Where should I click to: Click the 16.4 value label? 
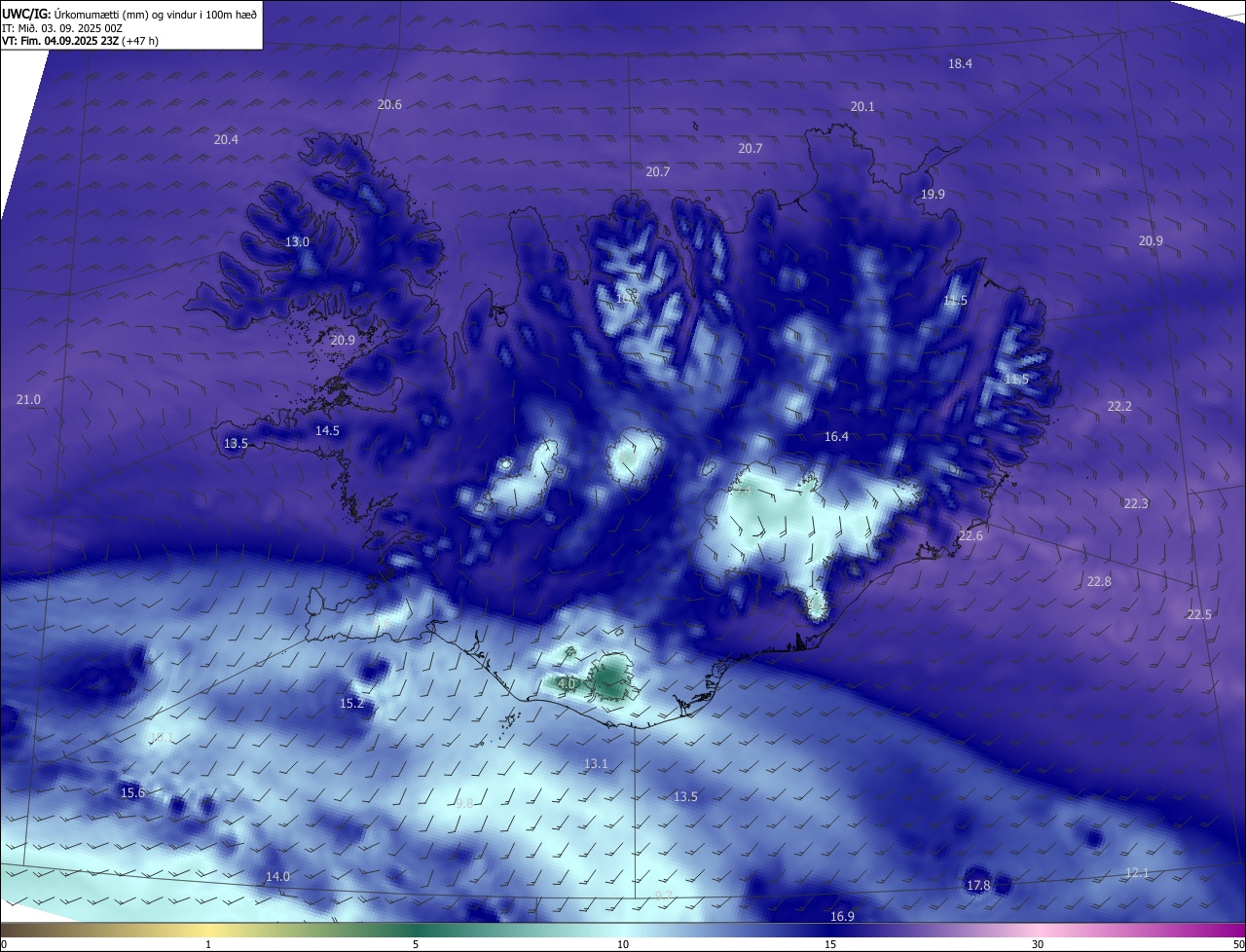[836, 436]
